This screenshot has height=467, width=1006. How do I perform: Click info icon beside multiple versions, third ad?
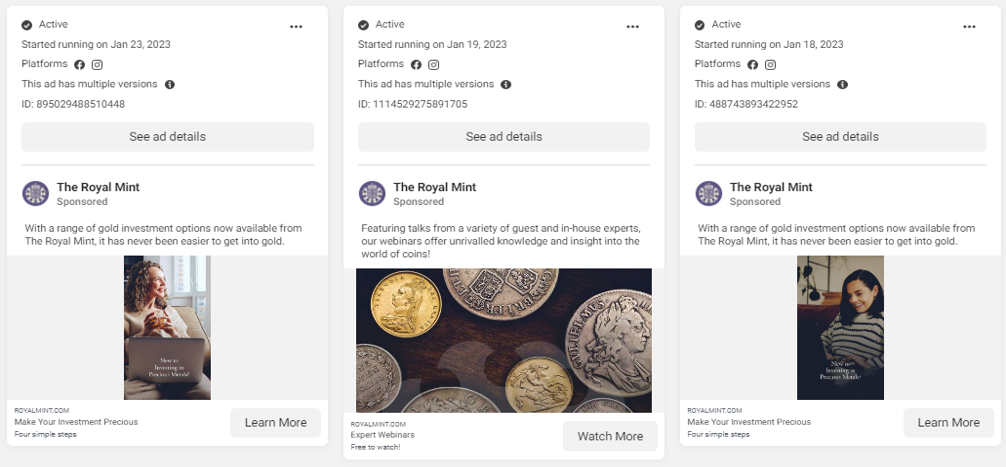(x=842, y=84)
